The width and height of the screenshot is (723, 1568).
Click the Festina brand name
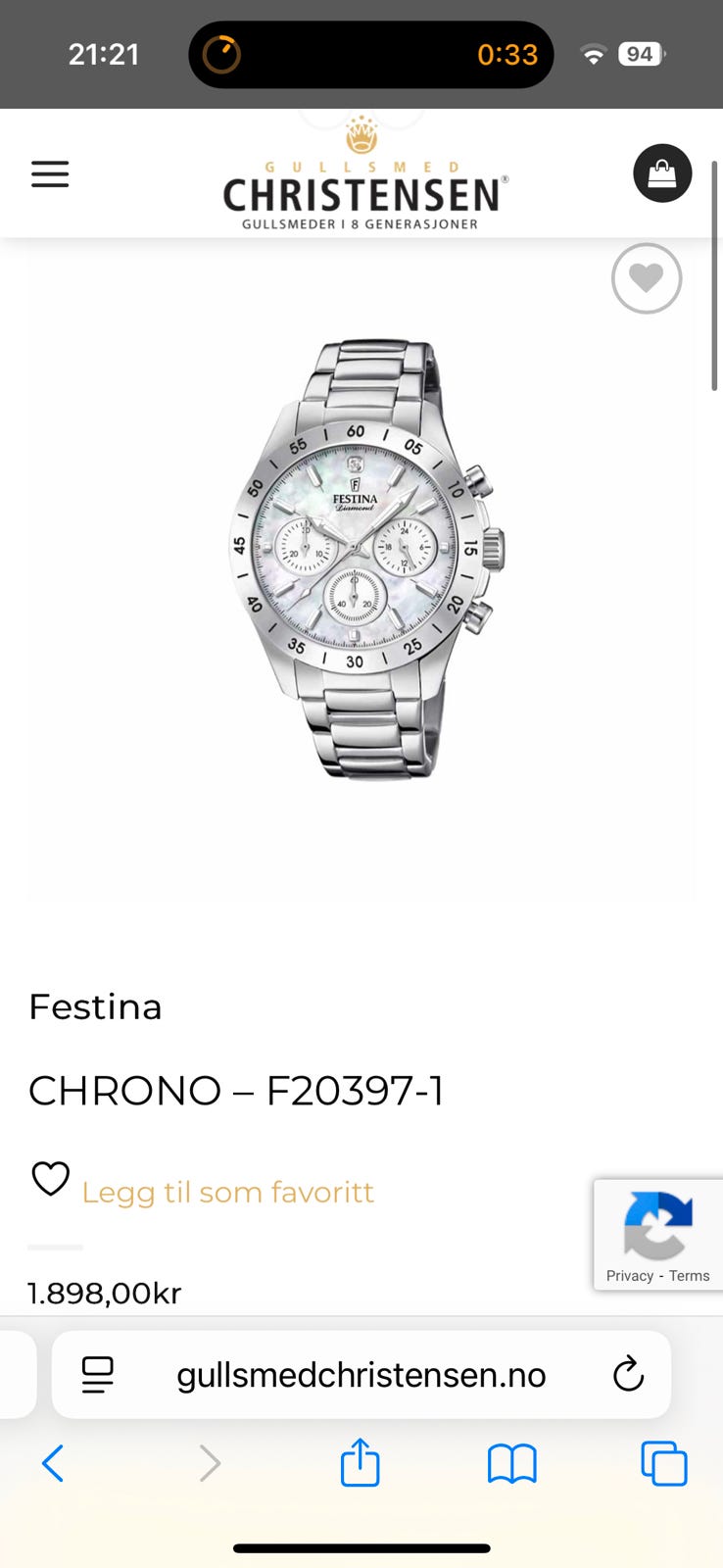tap(95, 1006)
